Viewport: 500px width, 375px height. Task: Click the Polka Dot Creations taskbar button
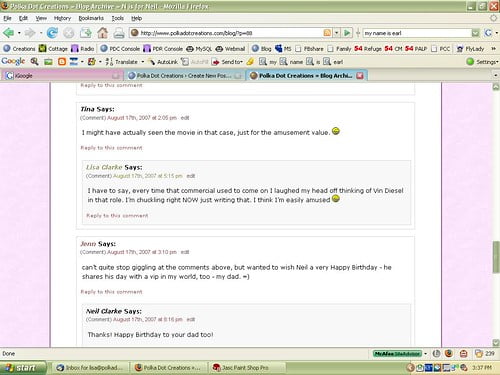(168, 368)
